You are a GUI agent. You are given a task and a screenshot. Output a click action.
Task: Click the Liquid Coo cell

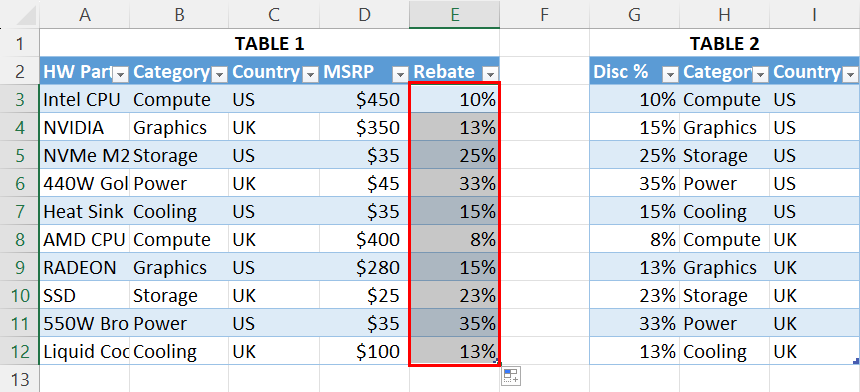[84, 351]
